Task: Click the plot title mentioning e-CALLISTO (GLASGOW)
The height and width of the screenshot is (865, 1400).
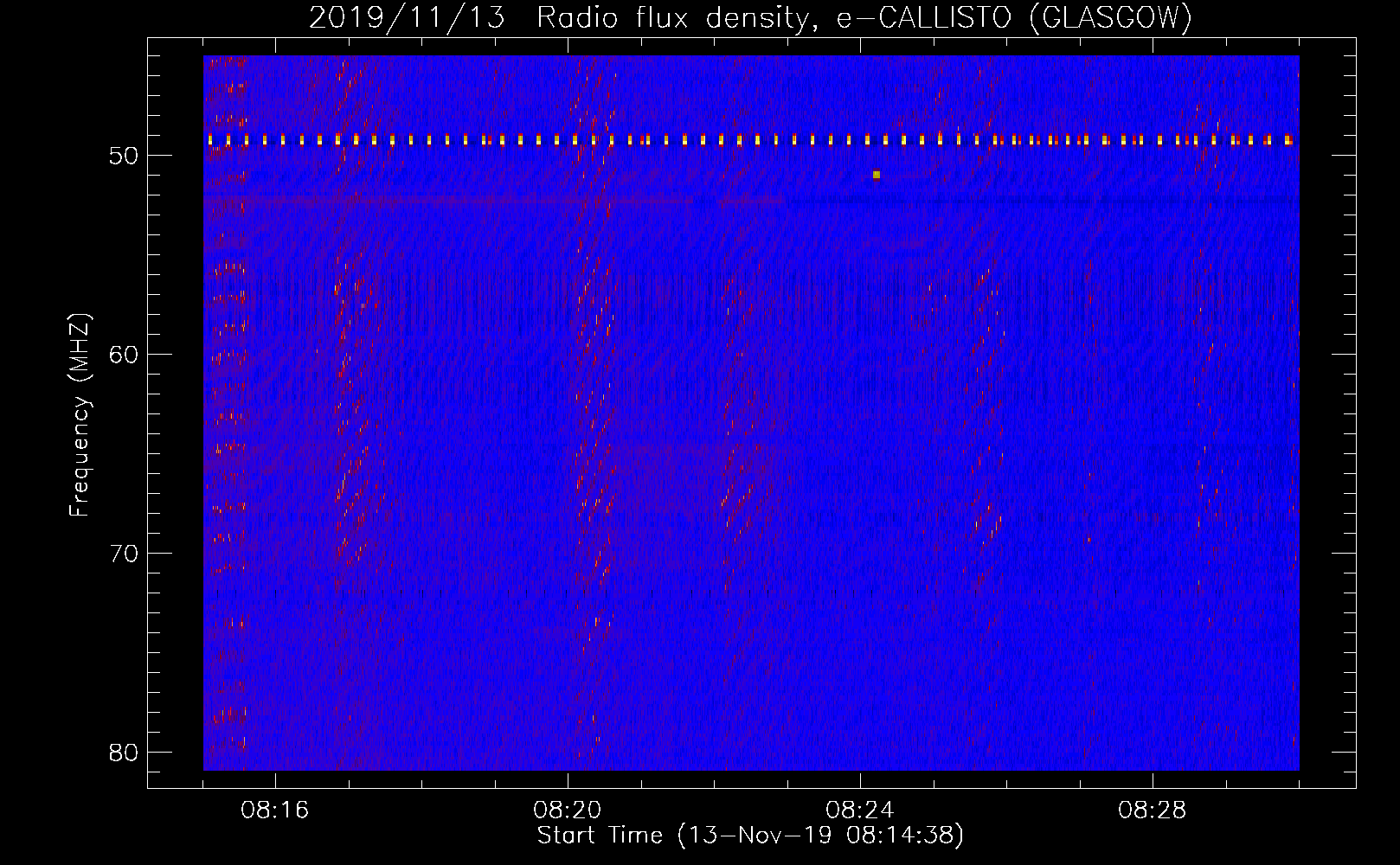Action: [750, 18]
